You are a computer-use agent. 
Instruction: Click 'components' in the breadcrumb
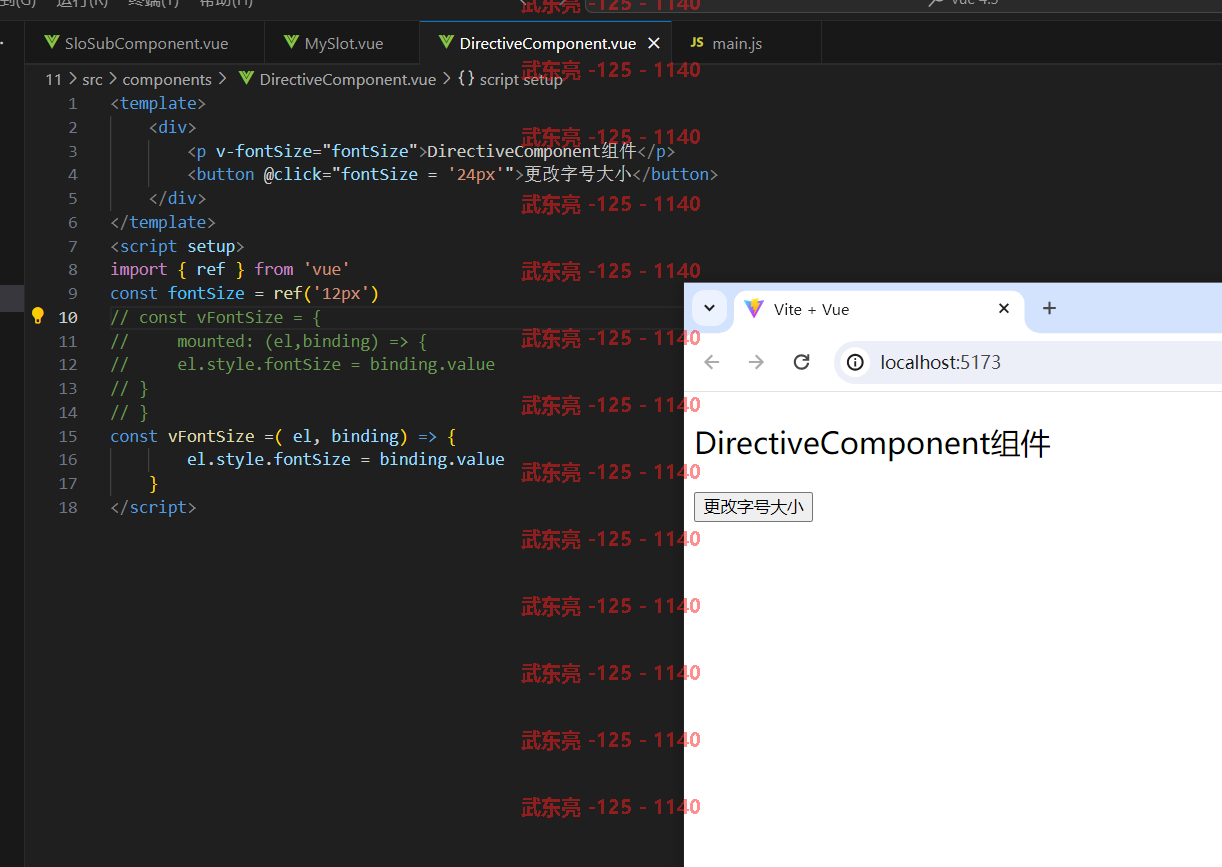pyautogui.click(x=167, y=79)
